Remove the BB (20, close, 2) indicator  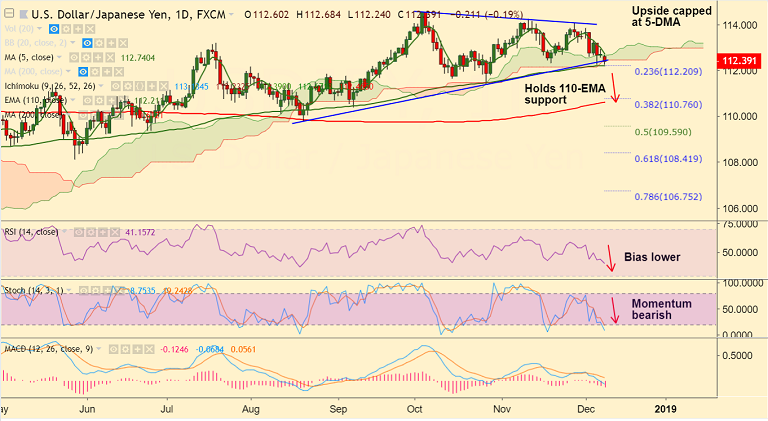pyautogui.click(x=123, y=43)
